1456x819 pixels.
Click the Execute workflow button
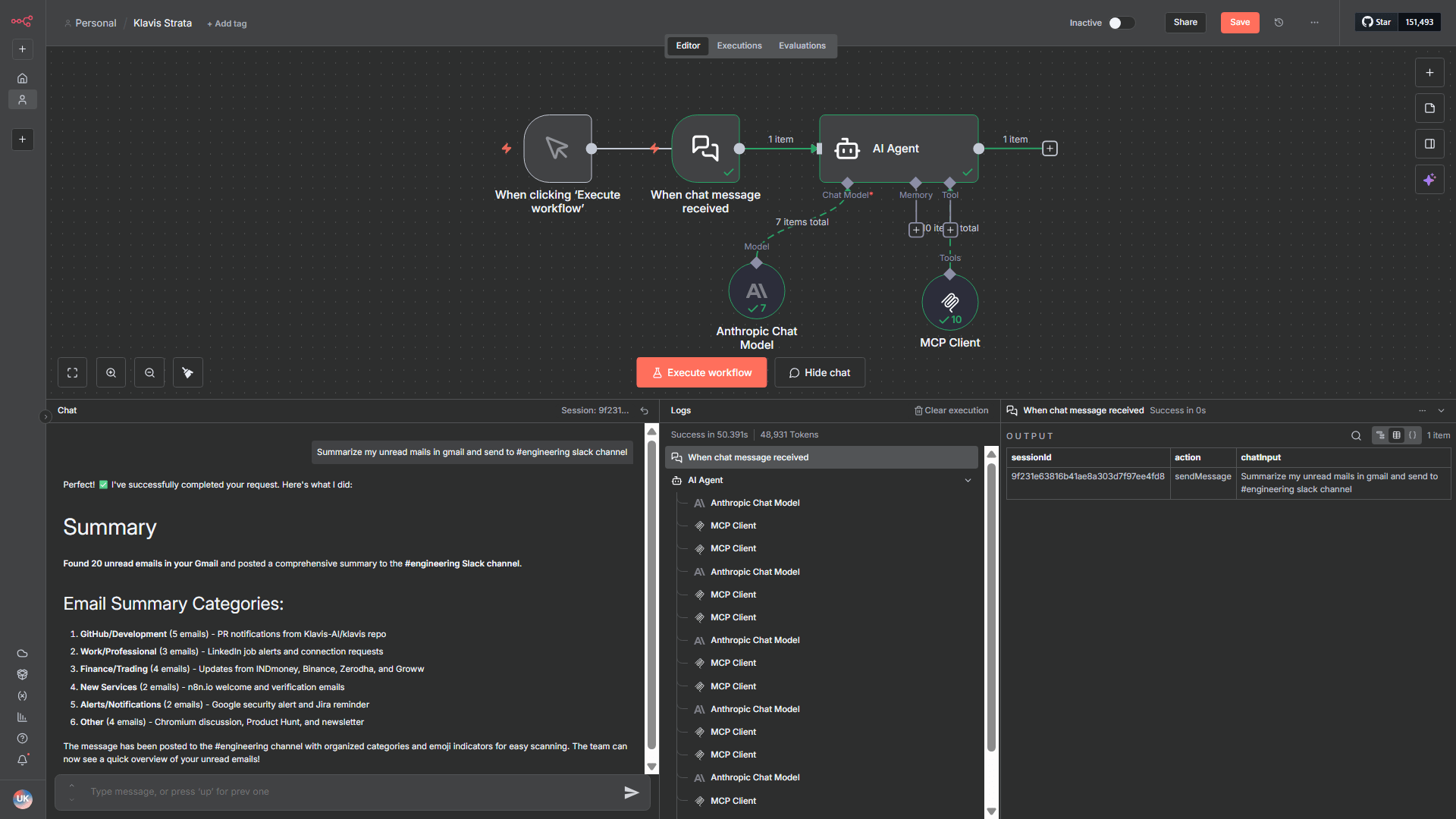[701, 372]
